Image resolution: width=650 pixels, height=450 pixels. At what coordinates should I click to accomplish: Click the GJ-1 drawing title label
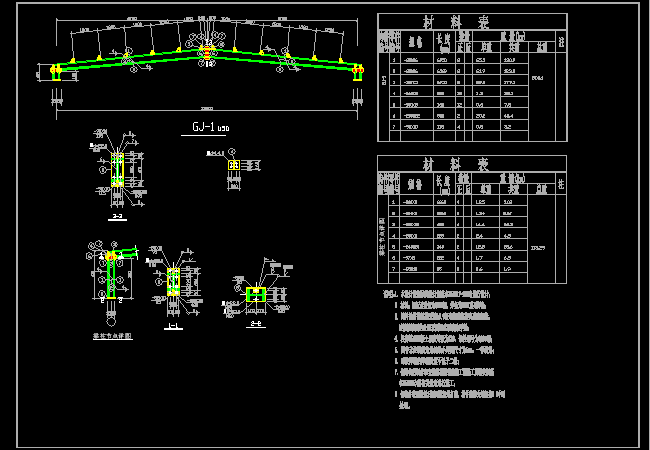click(x=206, y=127)
